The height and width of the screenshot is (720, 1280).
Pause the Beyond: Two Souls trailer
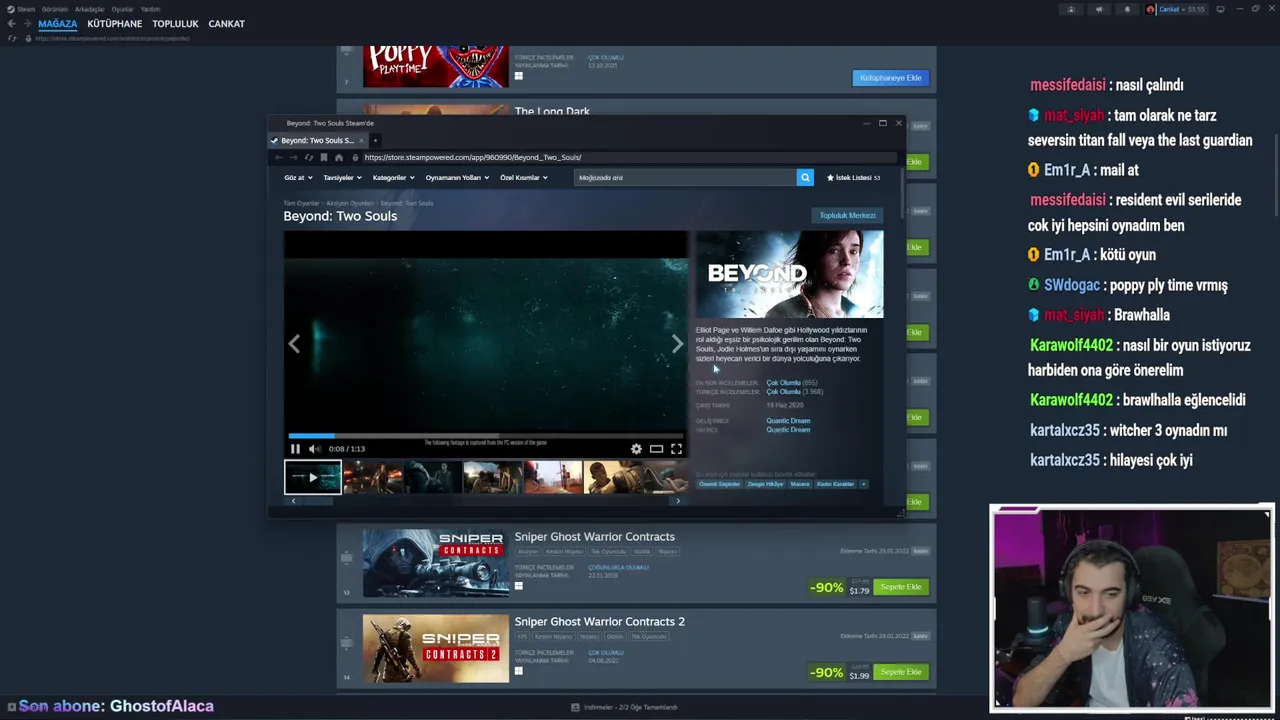pyautogui.click(x=295, y=449)
